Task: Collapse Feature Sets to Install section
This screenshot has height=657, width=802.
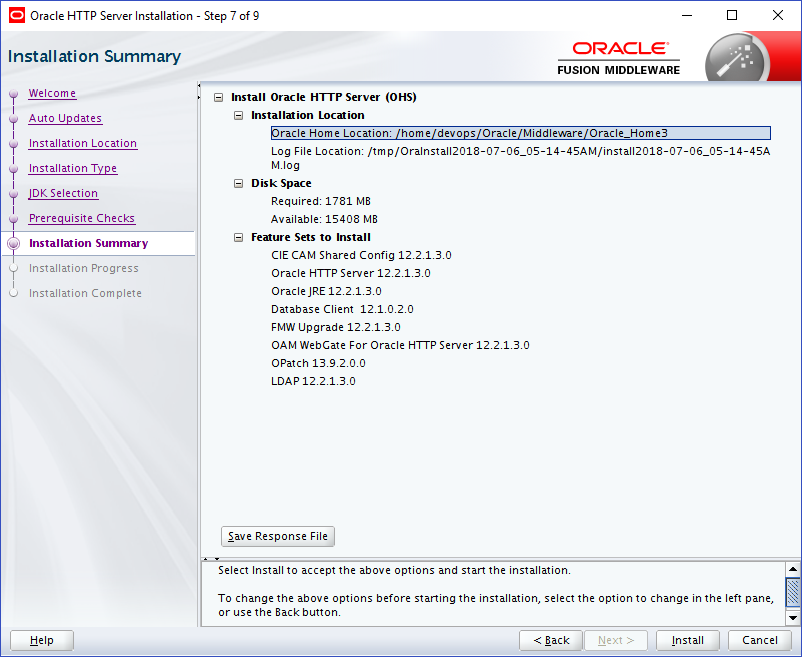Action: click(x=238, y=237)
